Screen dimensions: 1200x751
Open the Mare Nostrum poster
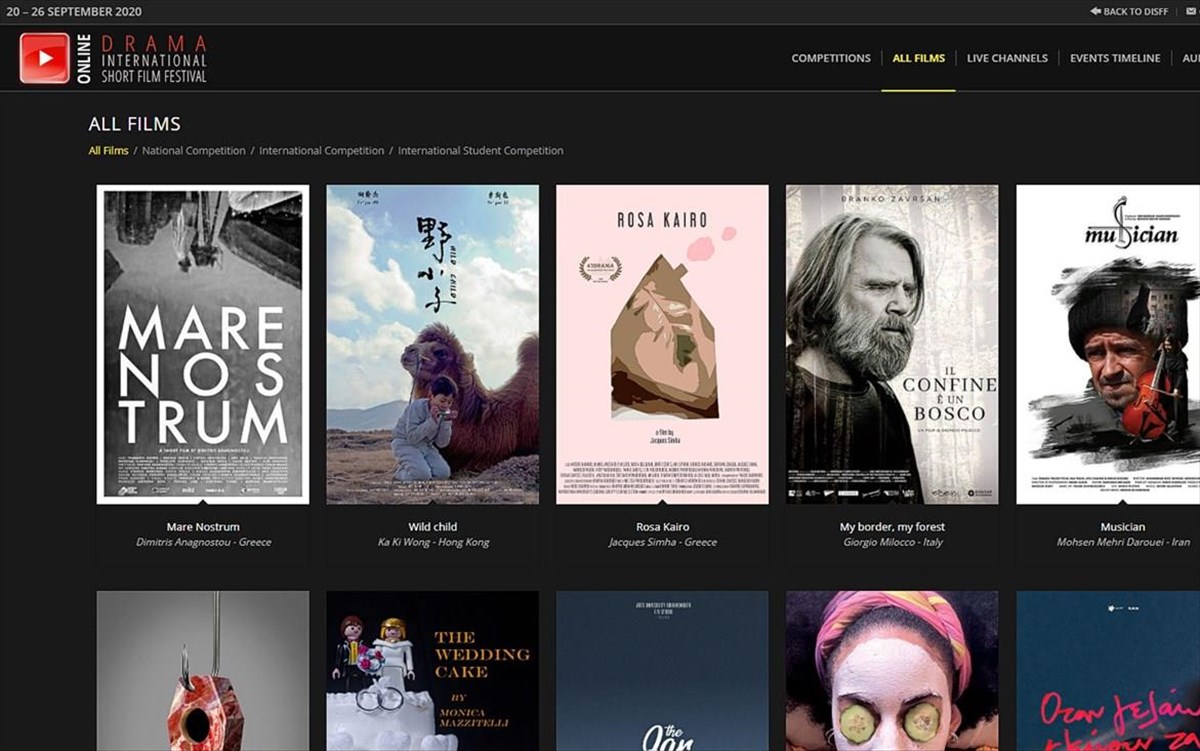click(x=203, y=344)
